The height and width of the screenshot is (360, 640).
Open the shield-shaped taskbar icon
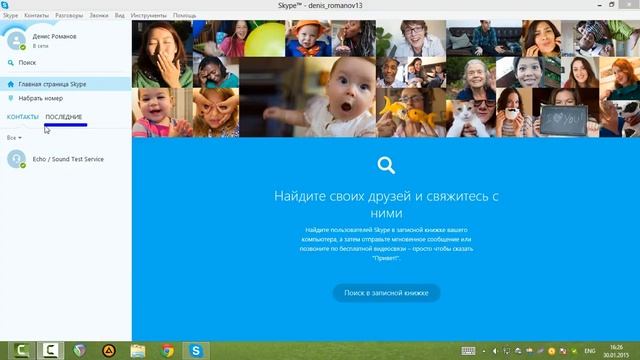coord(80,351)
